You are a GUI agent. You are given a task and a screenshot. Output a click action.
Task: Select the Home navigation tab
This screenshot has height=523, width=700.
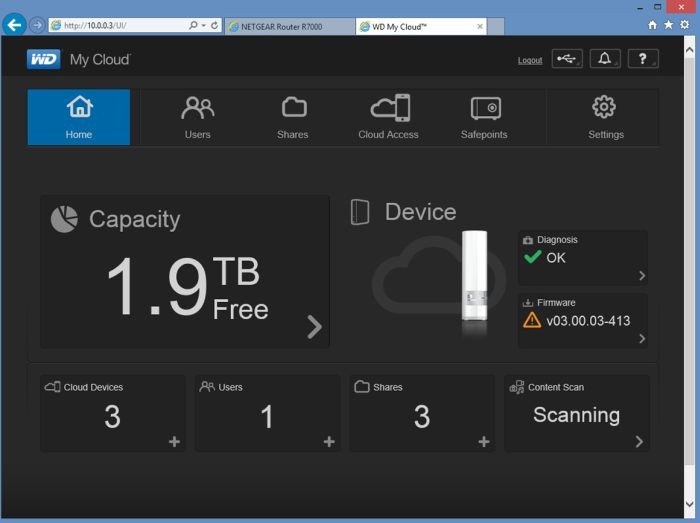click(x=79, y=117)
